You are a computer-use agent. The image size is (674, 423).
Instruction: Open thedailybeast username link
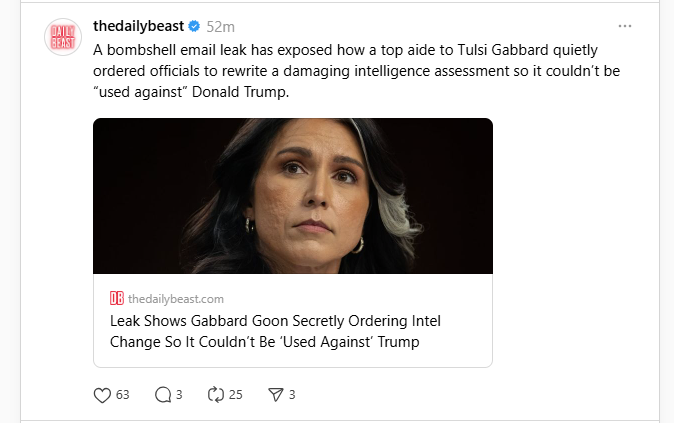coord(138,26)
